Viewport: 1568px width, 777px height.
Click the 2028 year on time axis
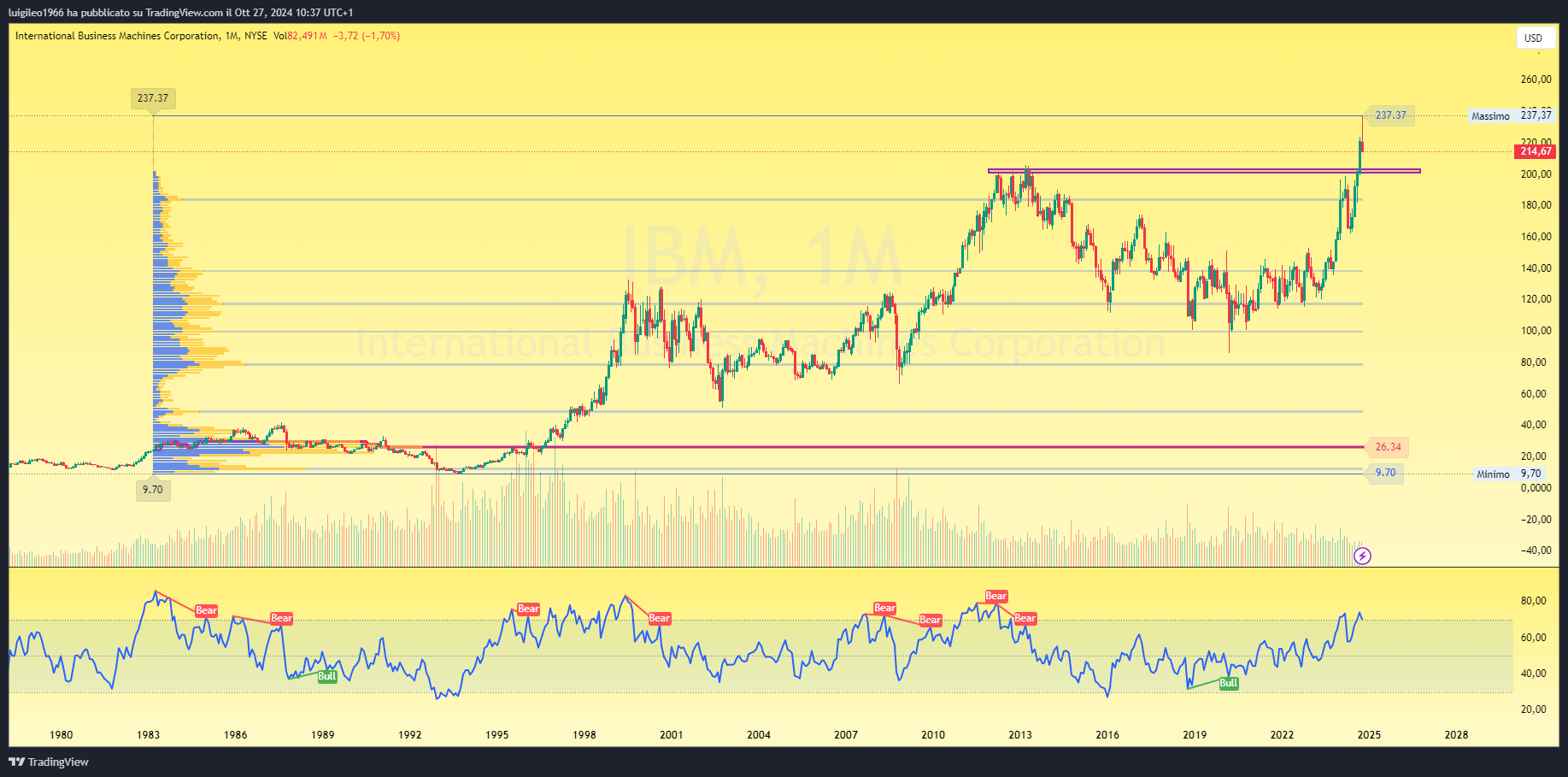[x=1456, y=734]
